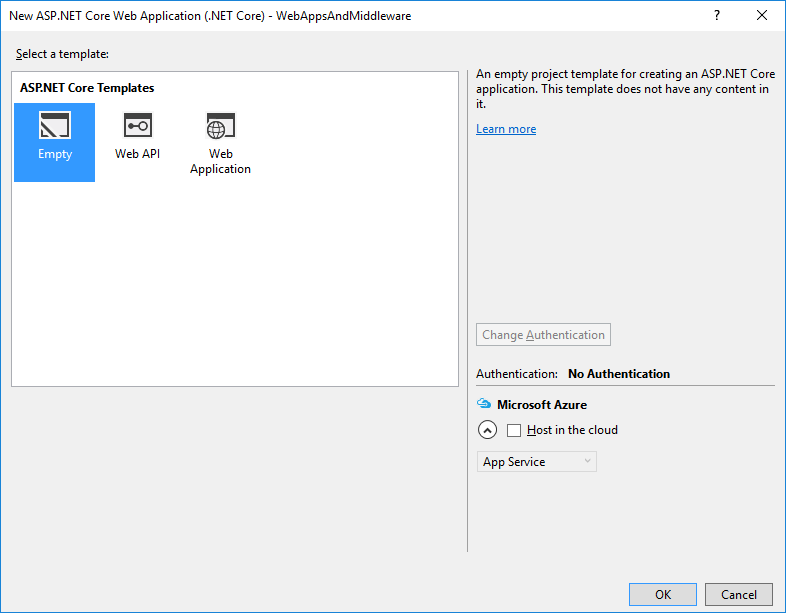Choose the Web API template icon
The image size is (786, 613).
click(x=137, y=126)
